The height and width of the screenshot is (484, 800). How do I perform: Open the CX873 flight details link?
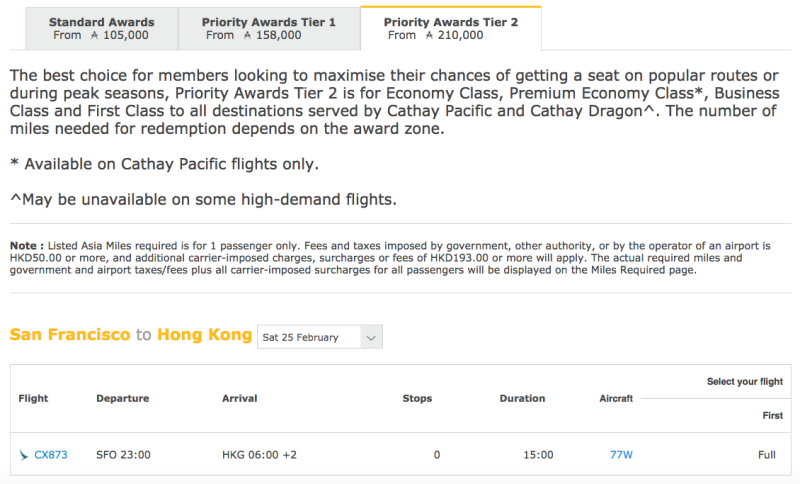point(51,455)
